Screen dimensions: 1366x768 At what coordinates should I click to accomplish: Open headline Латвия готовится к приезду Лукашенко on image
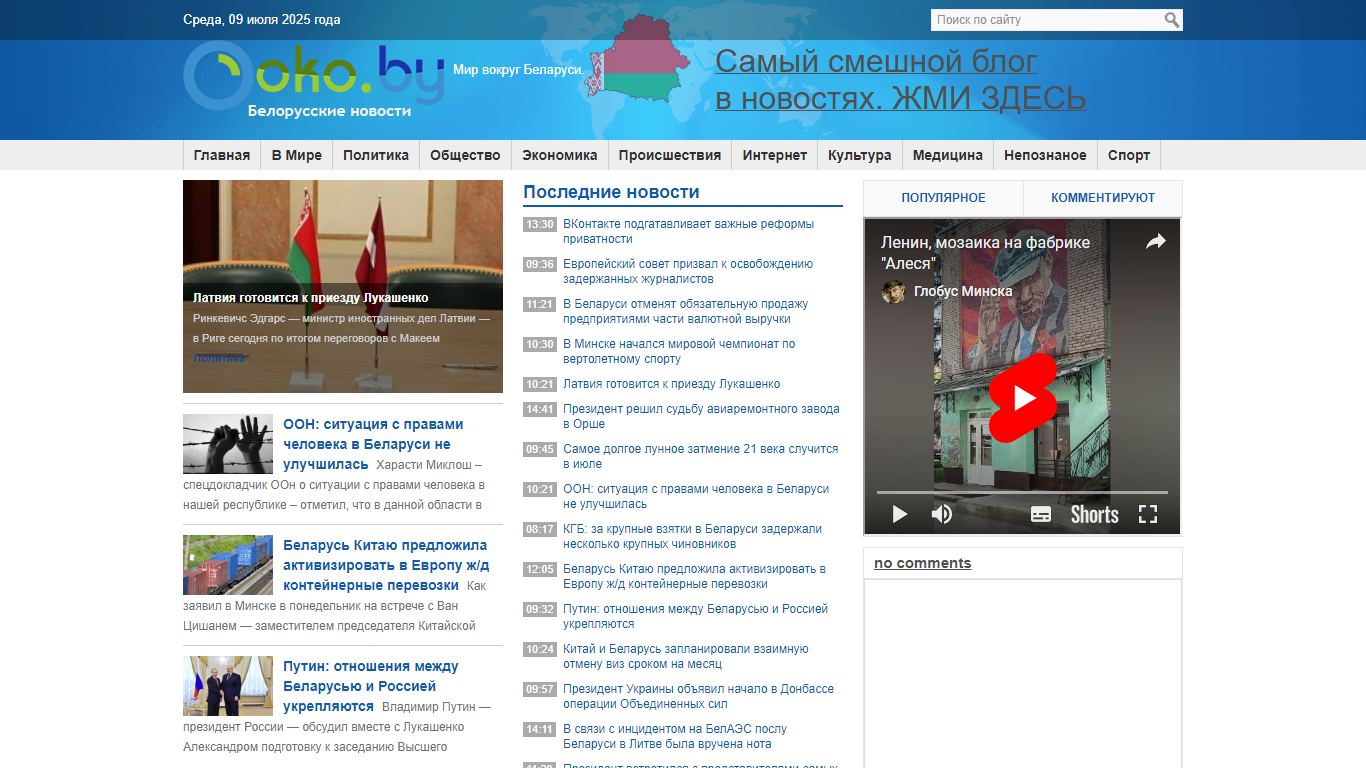click(x=311, y=298)
